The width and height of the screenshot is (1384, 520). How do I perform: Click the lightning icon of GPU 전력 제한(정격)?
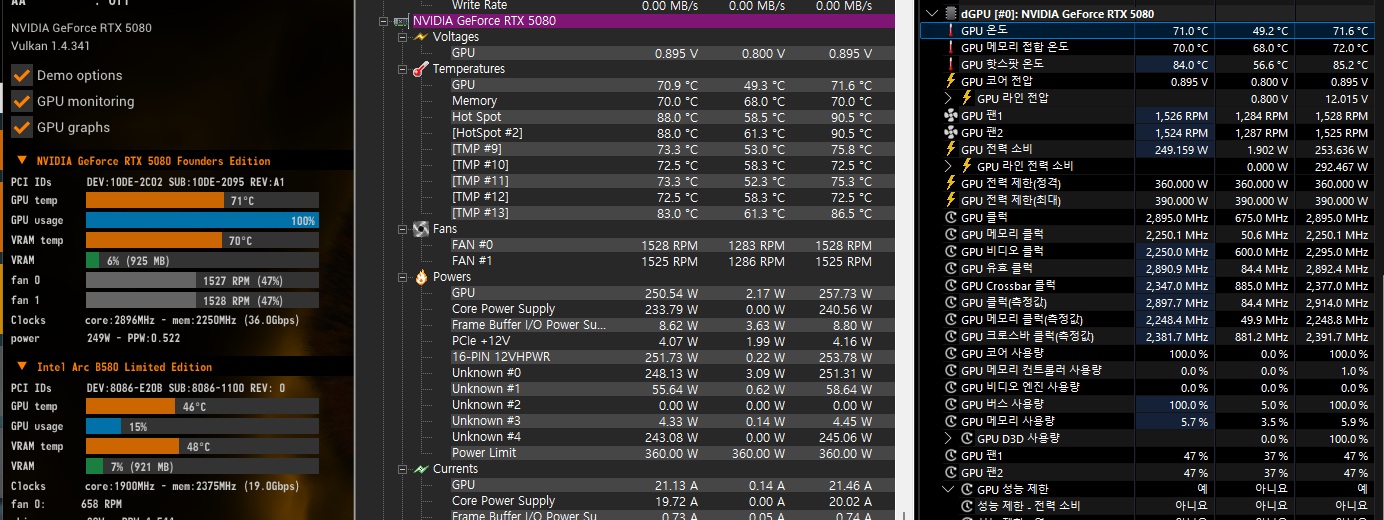pos(950,183)
